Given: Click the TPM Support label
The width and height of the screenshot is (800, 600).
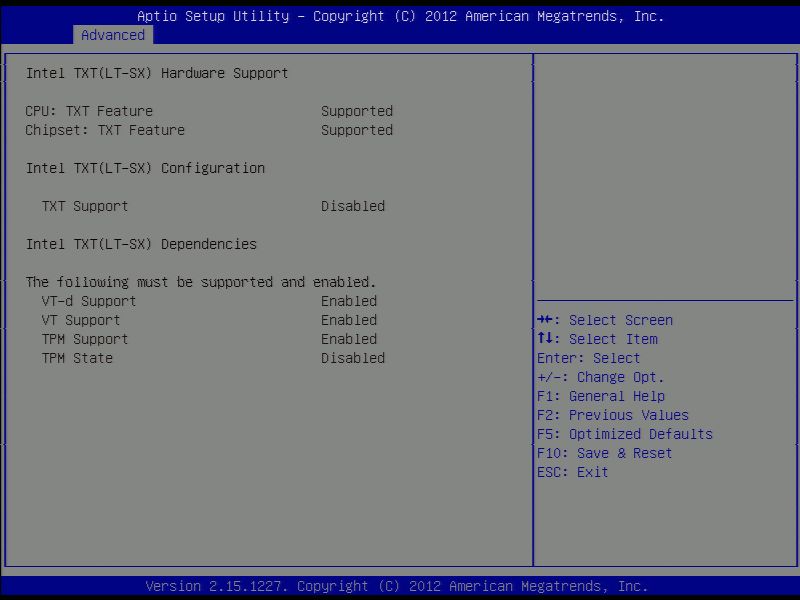Looking at the screenshot, I should [x=85, y=339].
